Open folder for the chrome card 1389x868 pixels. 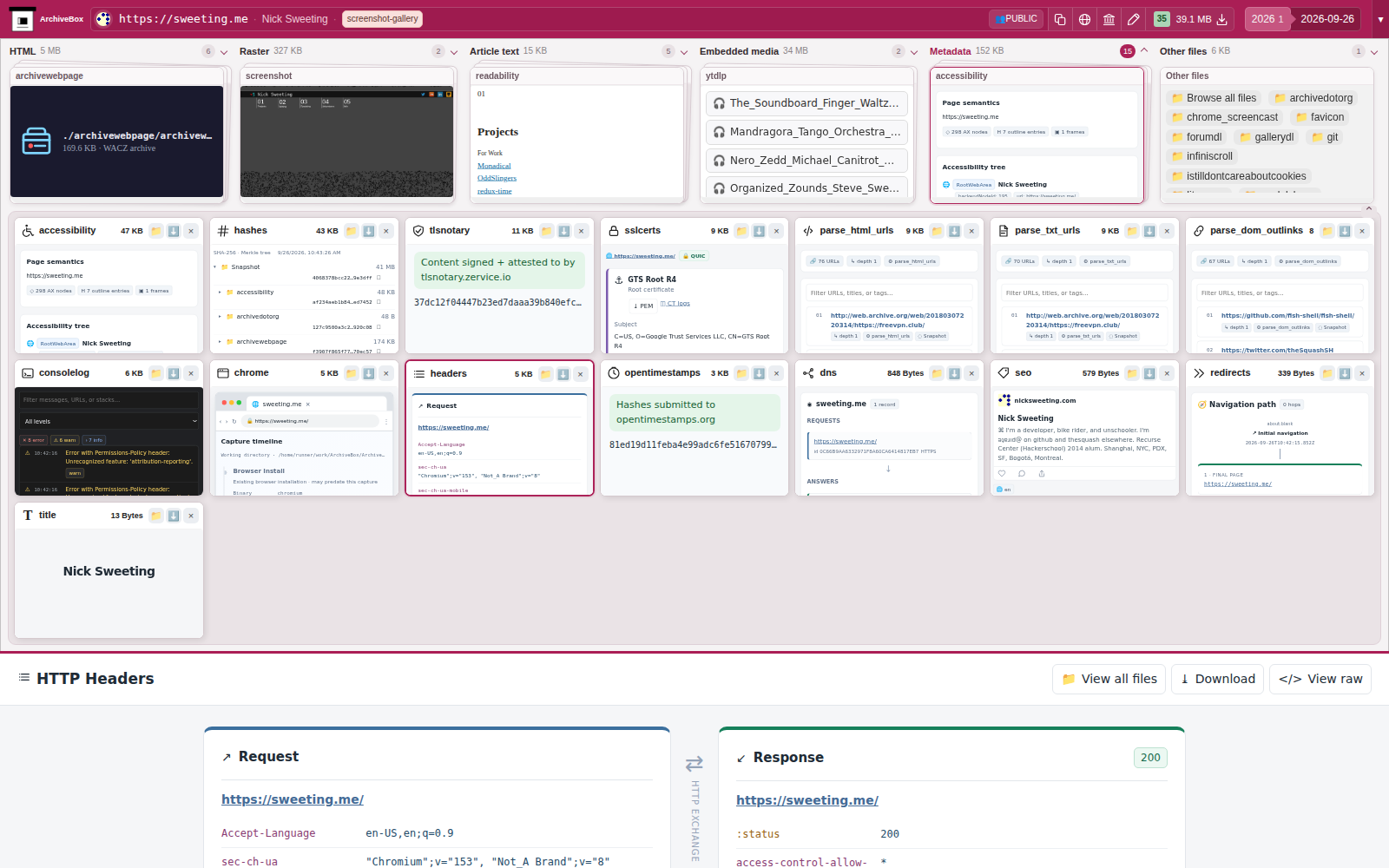click(x=352, y=373)
